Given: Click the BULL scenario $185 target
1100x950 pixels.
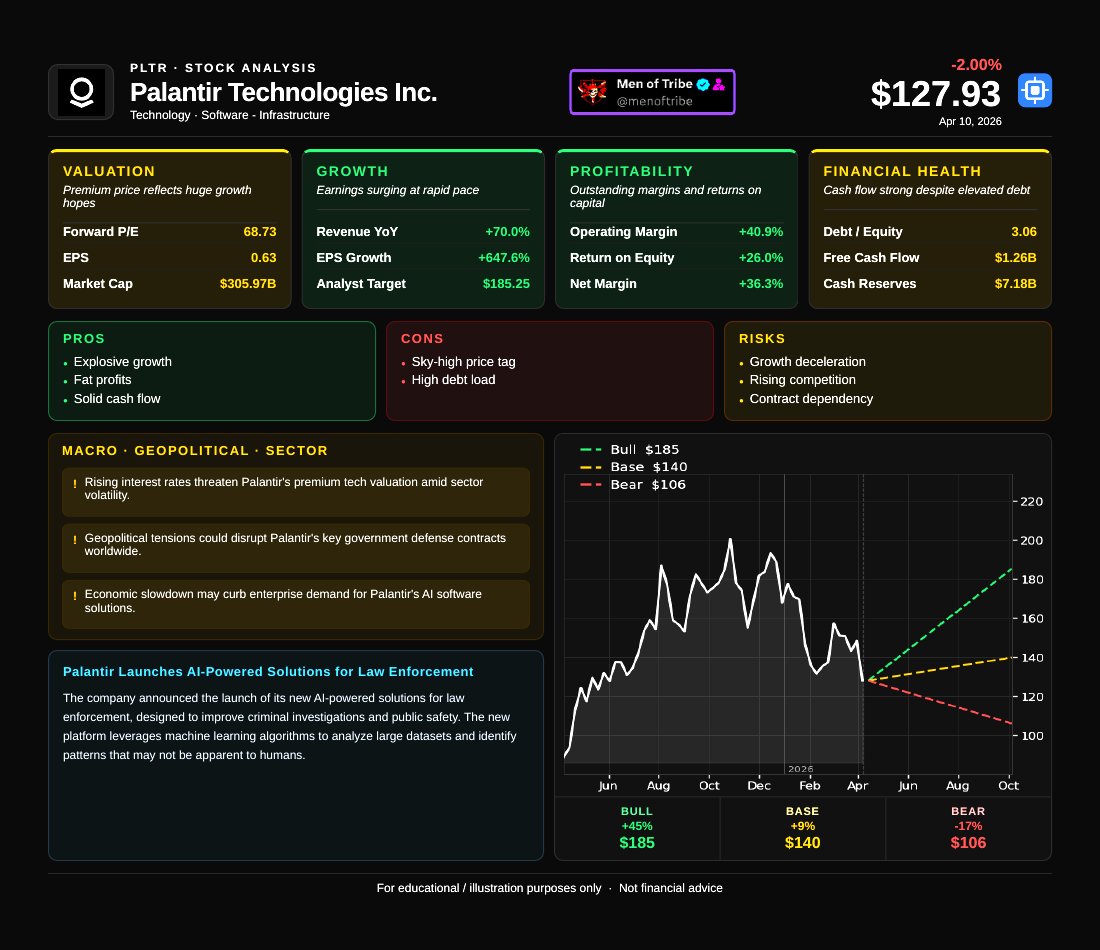Looking at the screenshot, I should click(x=637, y=843).
